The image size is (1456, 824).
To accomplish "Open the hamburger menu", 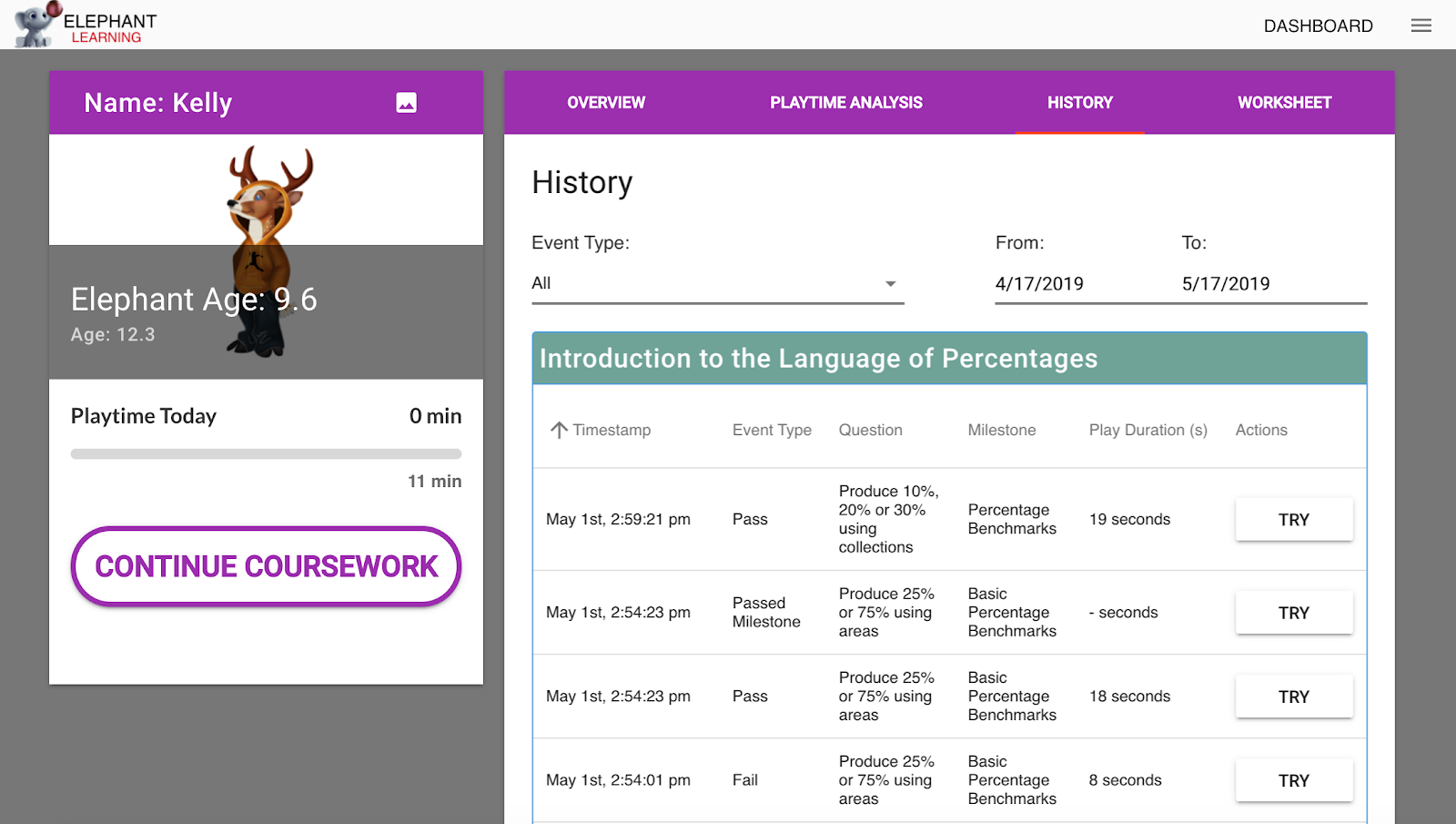I will (x=1421, y=25).
